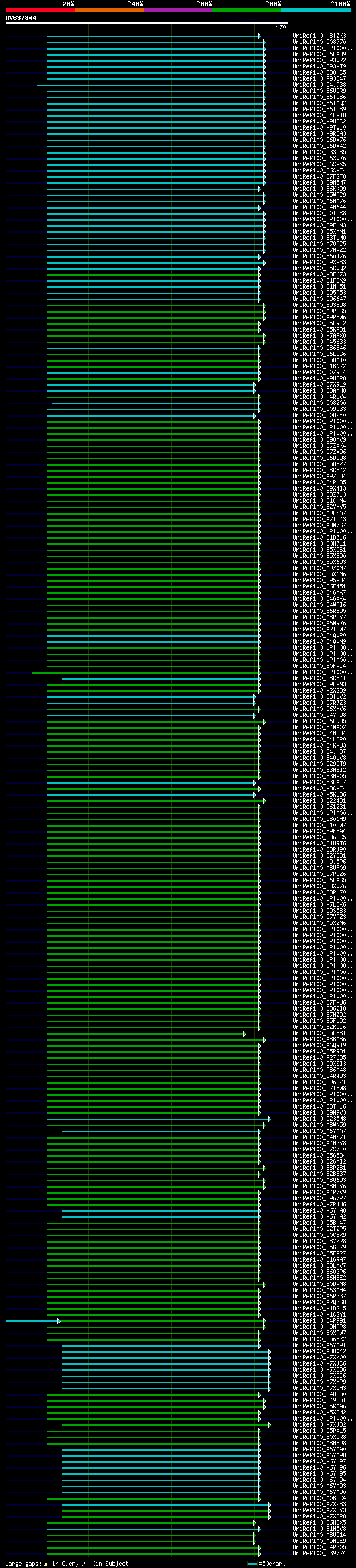Select UniRef100_P45633 entry
Image resolution: width=356 pixels, height=1568 pixels.
319,342
